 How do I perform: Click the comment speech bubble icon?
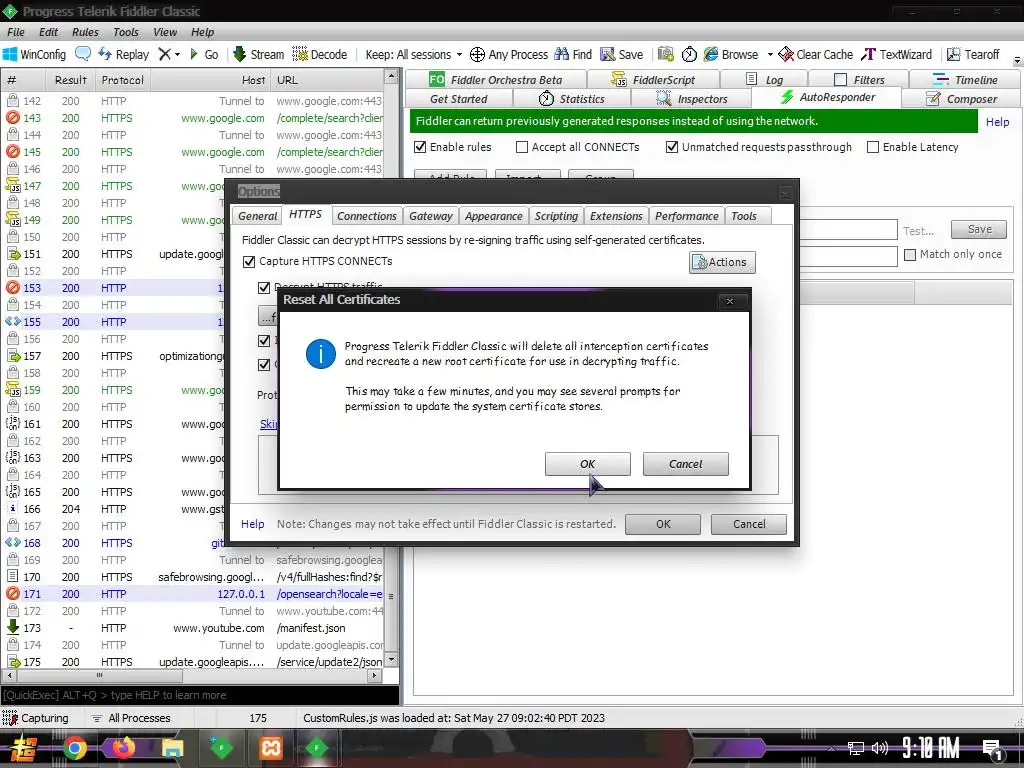pyautogui.click(x=83, y=54)
